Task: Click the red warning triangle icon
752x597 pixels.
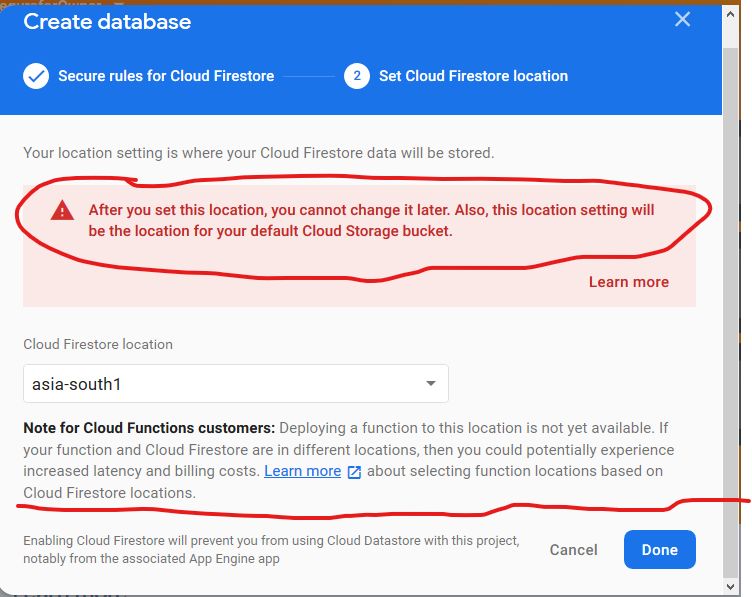Action: click(63, 210)
